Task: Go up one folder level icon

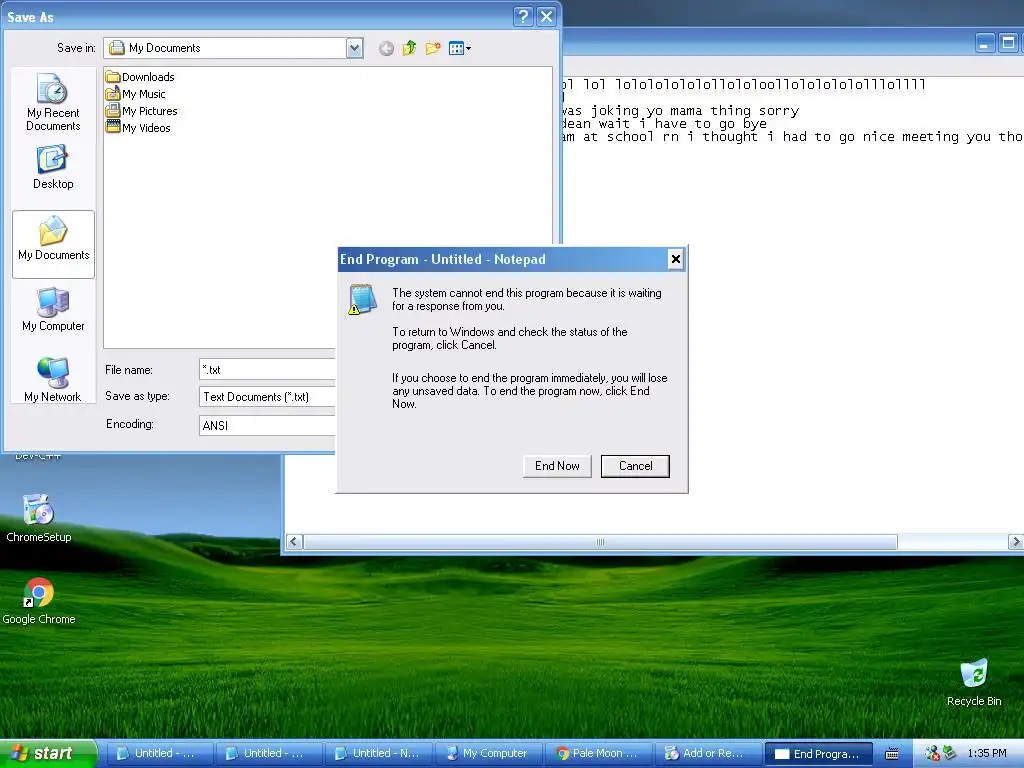Action: 409,48
